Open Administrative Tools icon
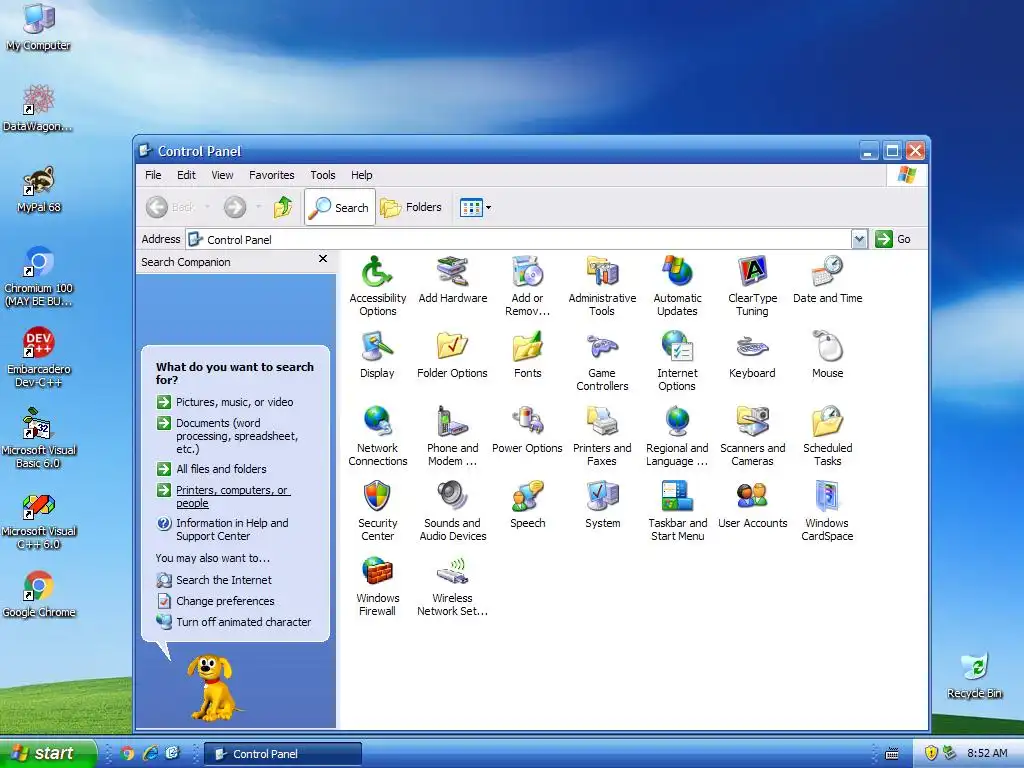Screen dimensions: 1024x768 (x=602, y=286)
